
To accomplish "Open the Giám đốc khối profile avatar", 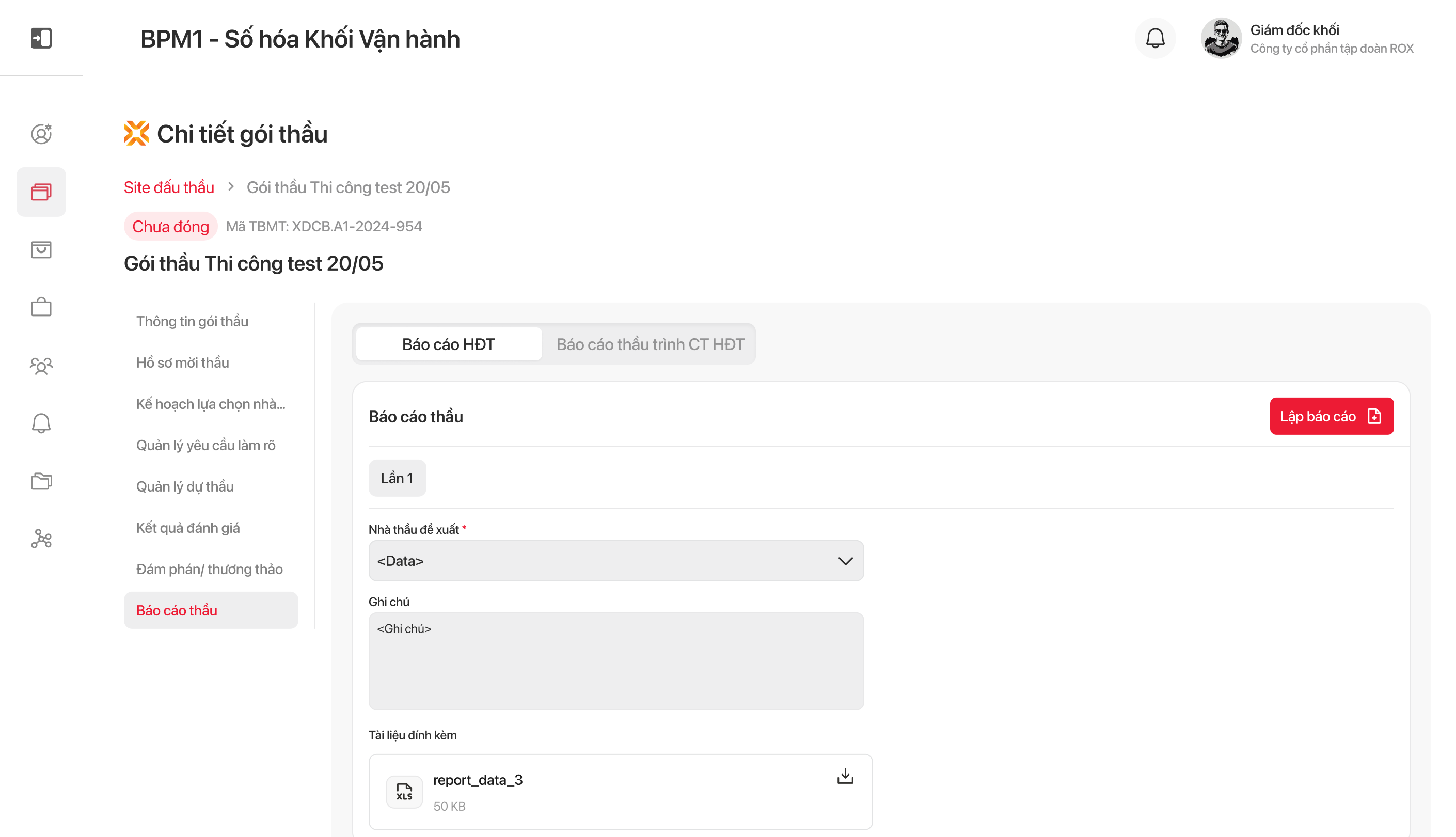I will pyautogui.click(x=1221, y=39).
